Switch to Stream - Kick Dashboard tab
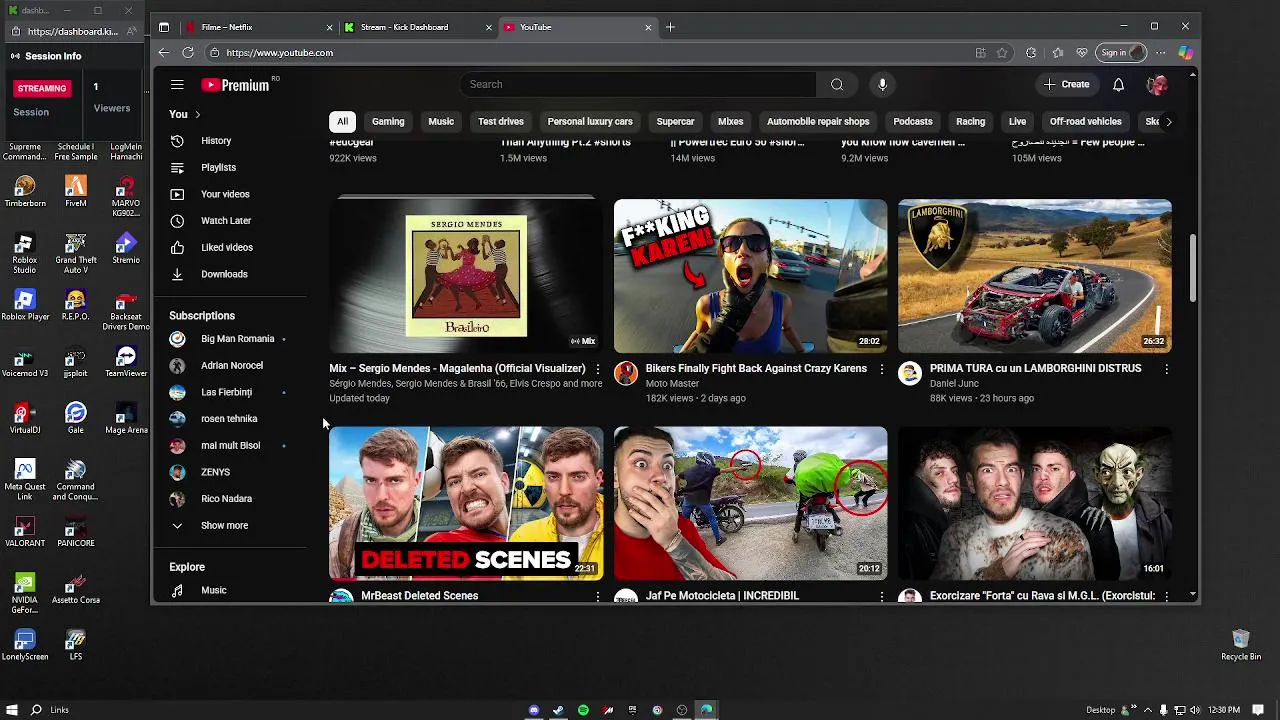The image size is (1280, 720). point(416,27)
